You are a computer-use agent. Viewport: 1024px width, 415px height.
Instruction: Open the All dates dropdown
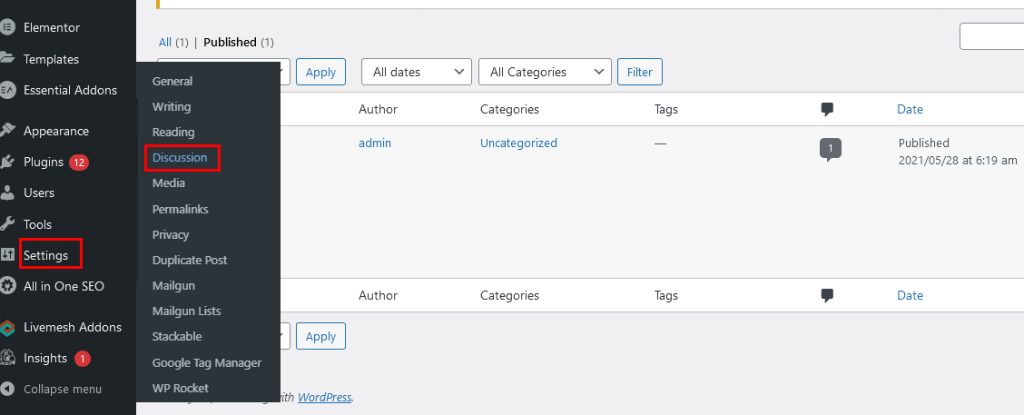pos(416,72)
